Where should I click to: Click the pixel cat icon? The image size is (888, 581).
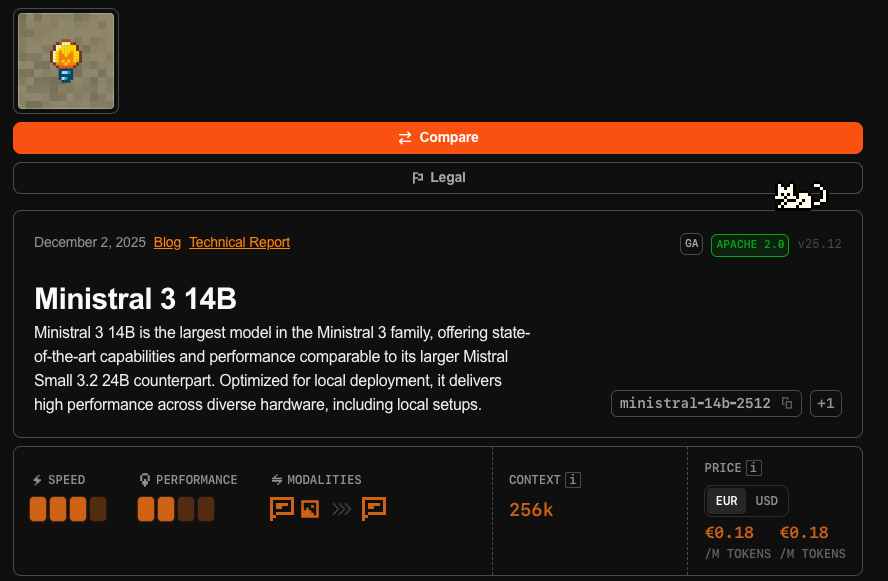click(801, 195)
